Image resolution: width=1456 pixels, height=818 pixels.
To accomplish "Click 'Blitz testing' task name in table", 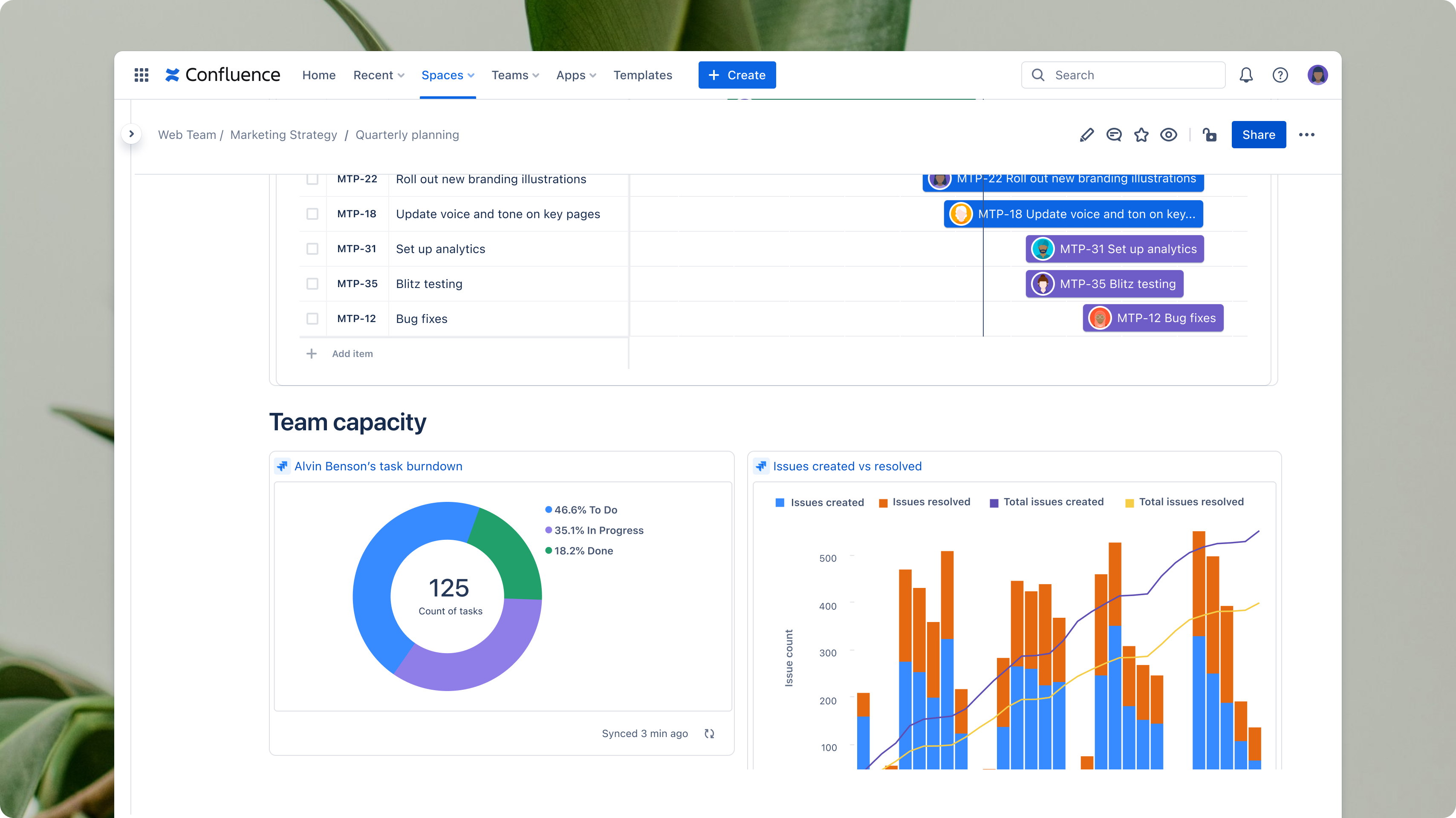I will [x=429, y=284].
